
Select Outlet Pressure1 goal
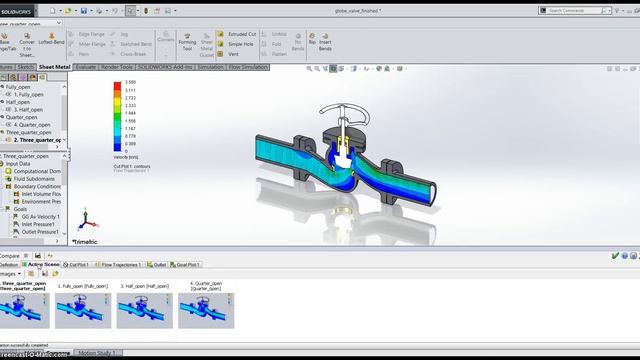coord(36,232)
